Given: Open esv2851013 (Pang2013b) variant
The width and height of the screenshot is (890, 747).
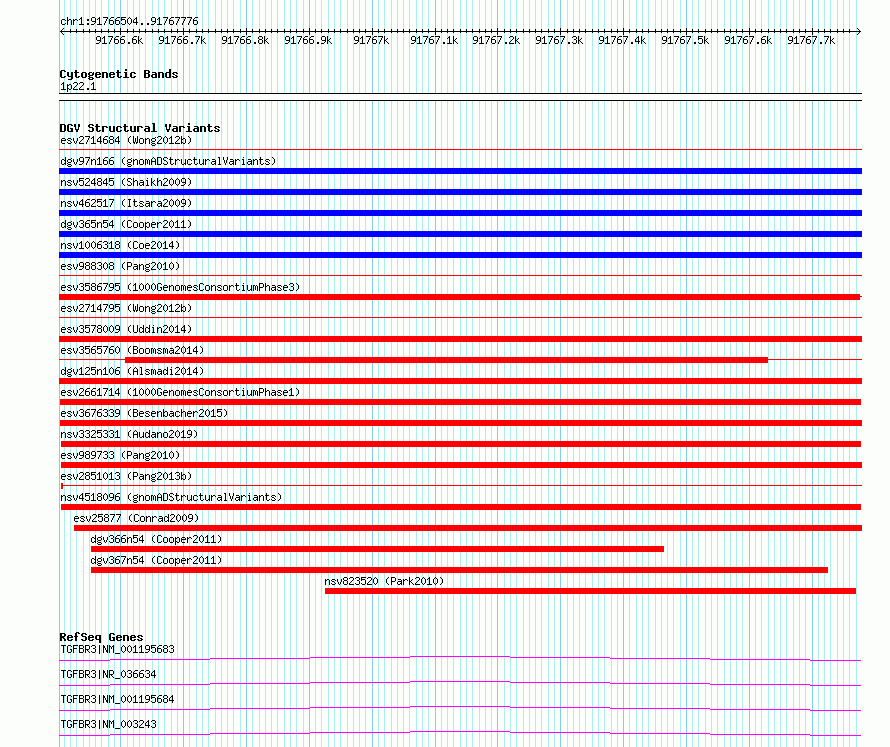Looking at the screenshot, I should (126, 476).
